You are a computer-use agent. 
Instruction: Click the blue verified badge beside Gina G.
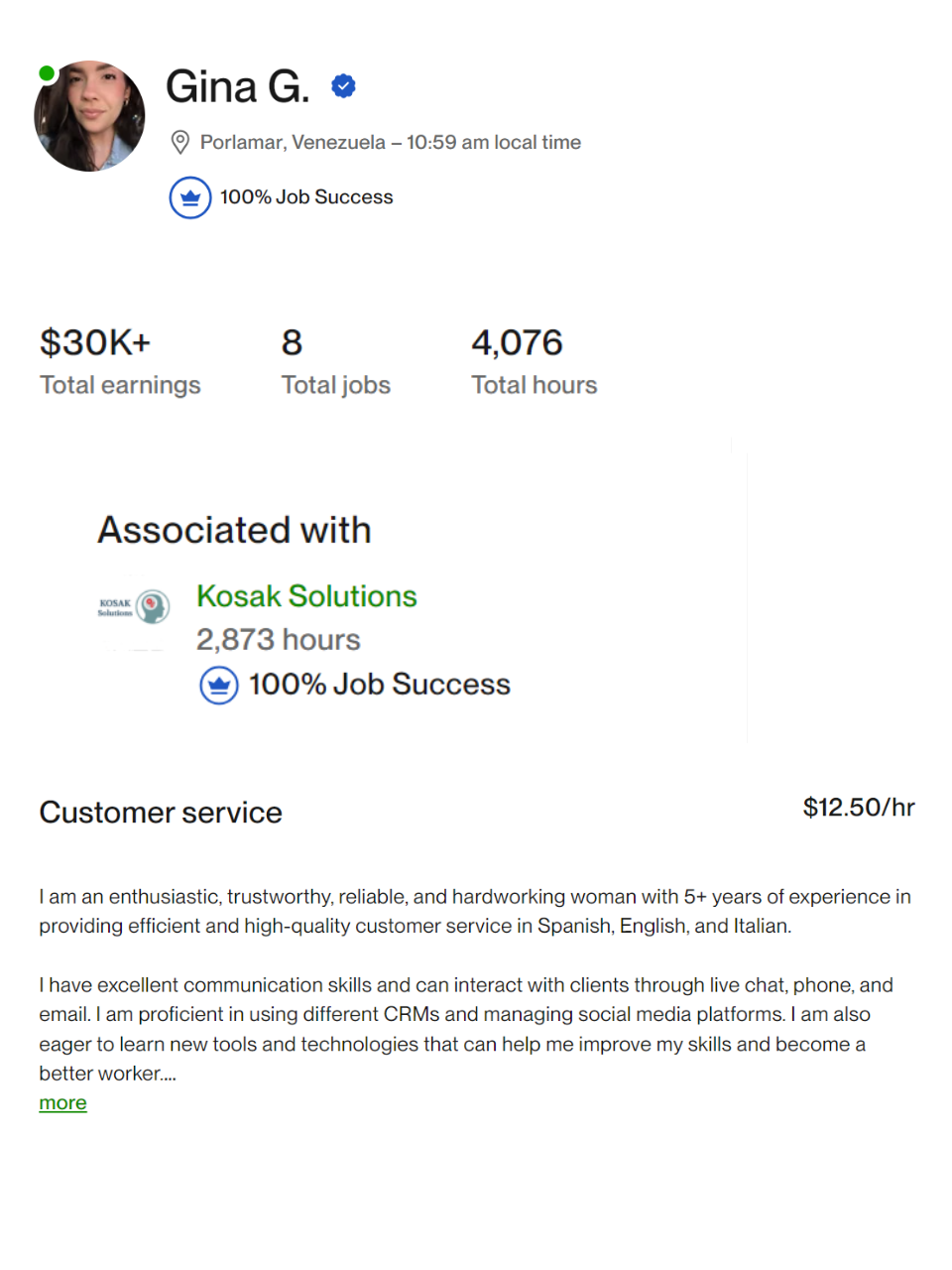click(343, 87)
